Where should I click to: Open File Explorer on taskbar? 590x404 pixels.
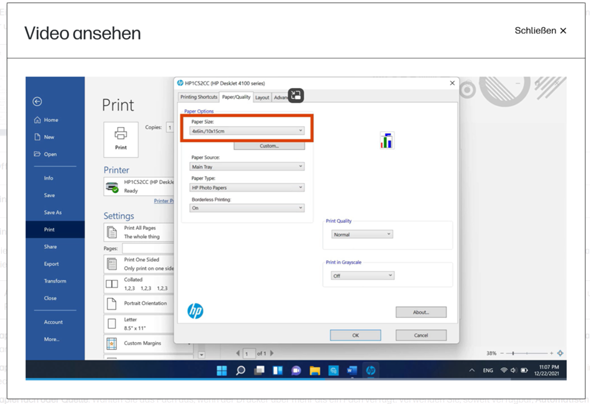tap(315, 371)
